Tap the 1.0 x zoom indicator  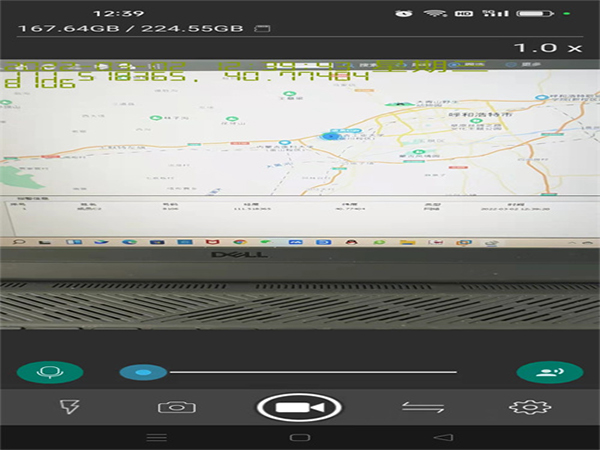[x=547, y=47]
